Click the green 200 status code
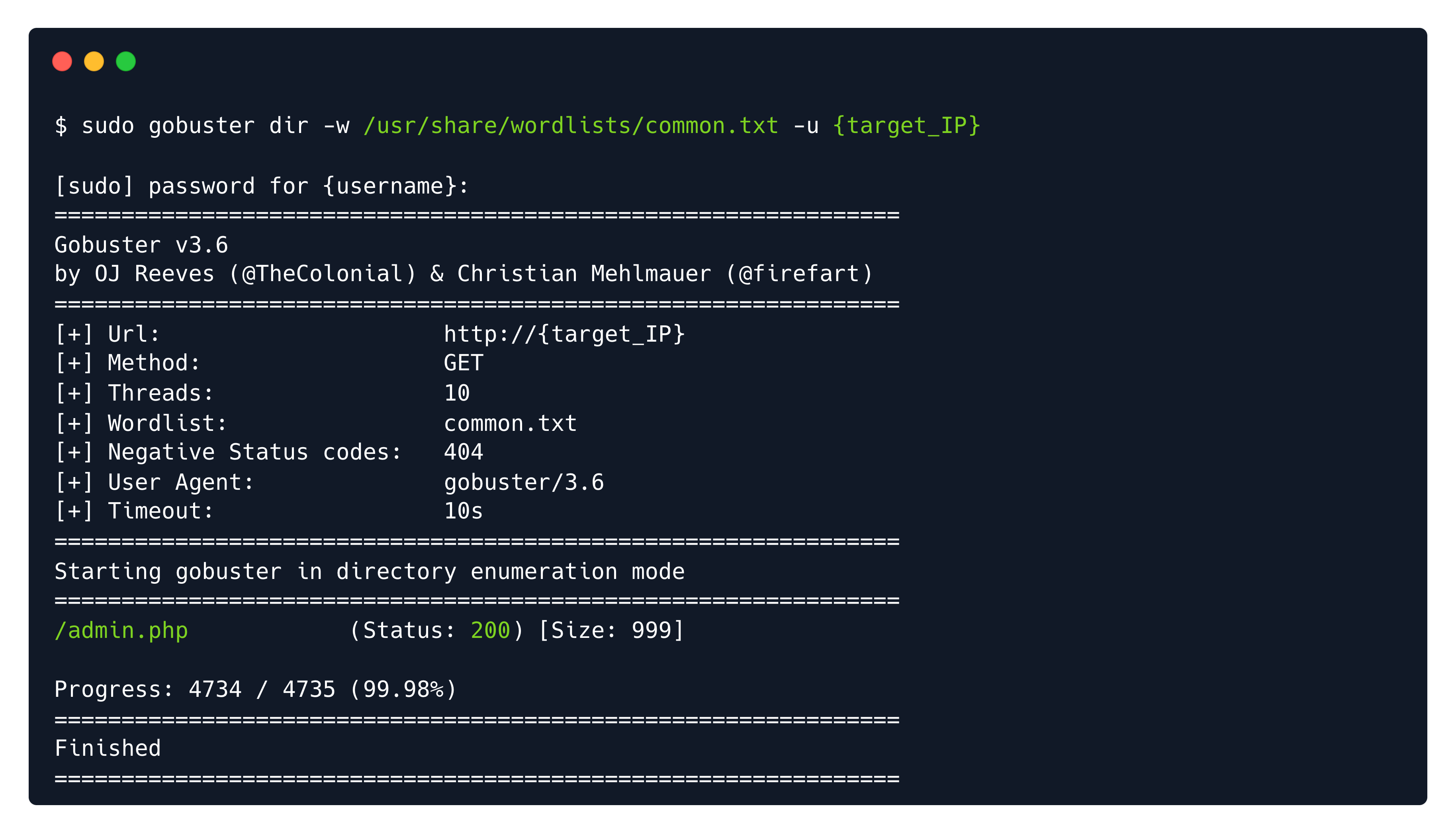The height and width of the screenshot is (833, 1456). pyautogui.click(x=490, y=630)
